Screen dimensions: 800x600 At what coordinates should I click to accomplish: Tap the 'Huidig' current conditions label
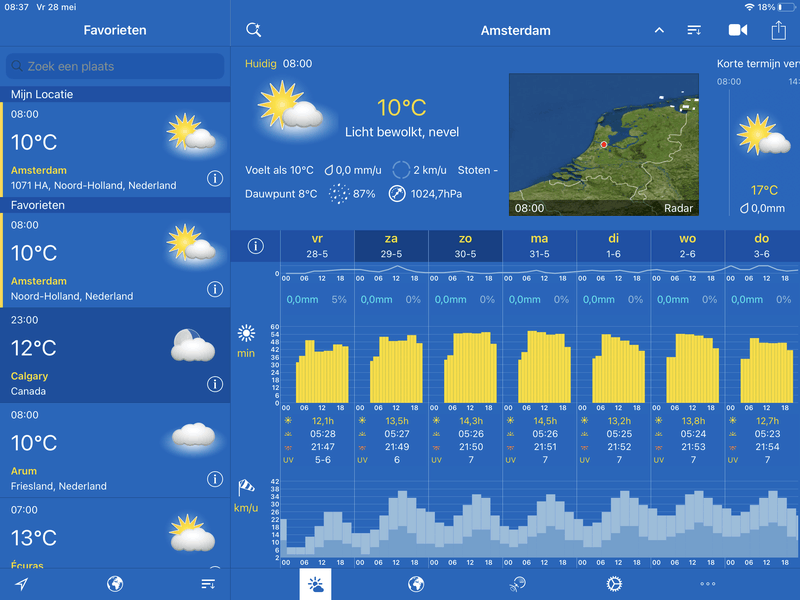click(261, 64)
